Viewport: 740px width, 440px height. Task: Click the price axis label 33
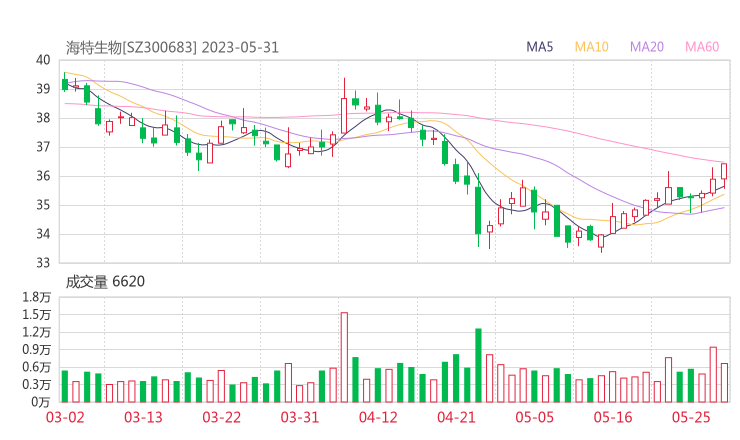click(43, 263)
